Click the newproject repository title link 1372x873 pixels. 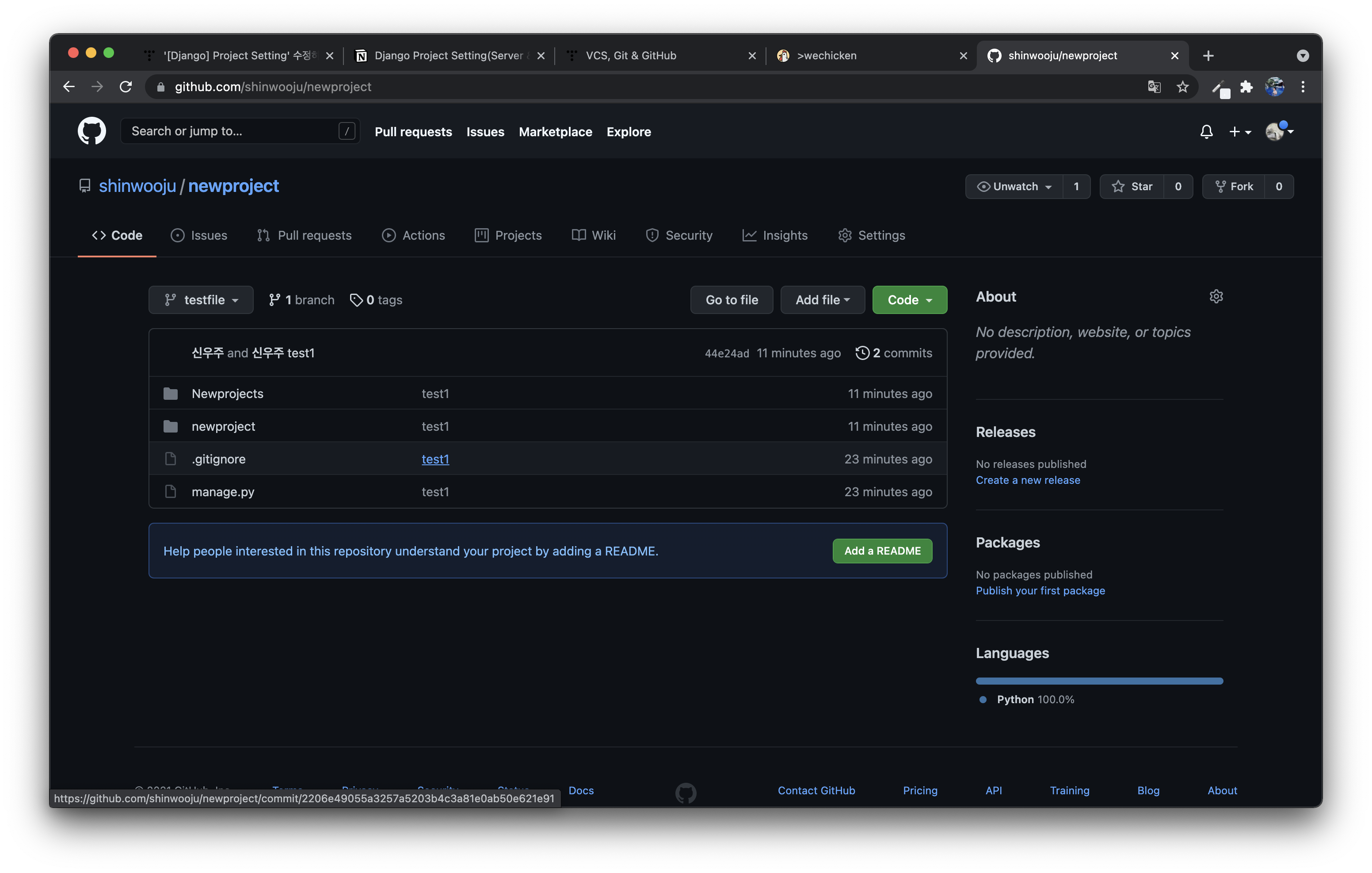(234, 186)
